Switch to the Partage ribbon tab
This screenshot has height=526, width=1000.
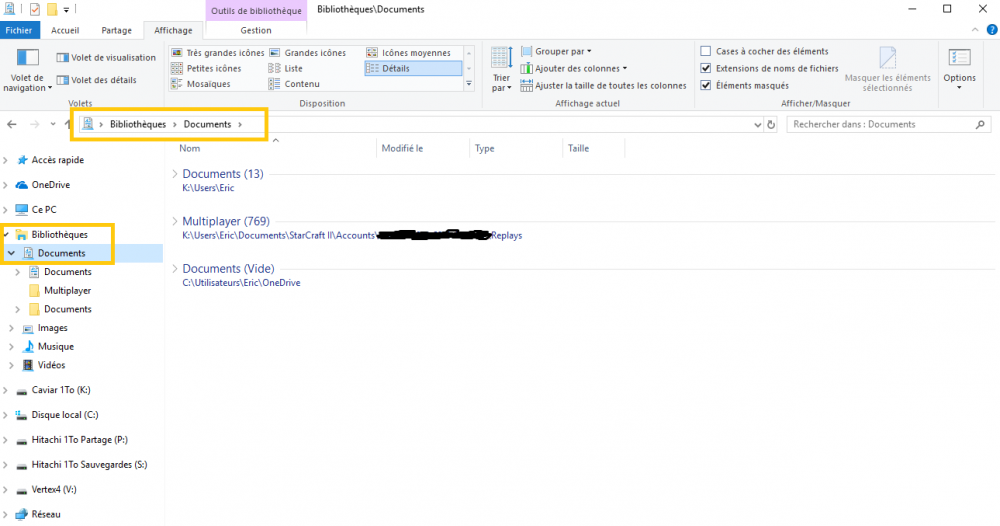(x=116, y=31)
